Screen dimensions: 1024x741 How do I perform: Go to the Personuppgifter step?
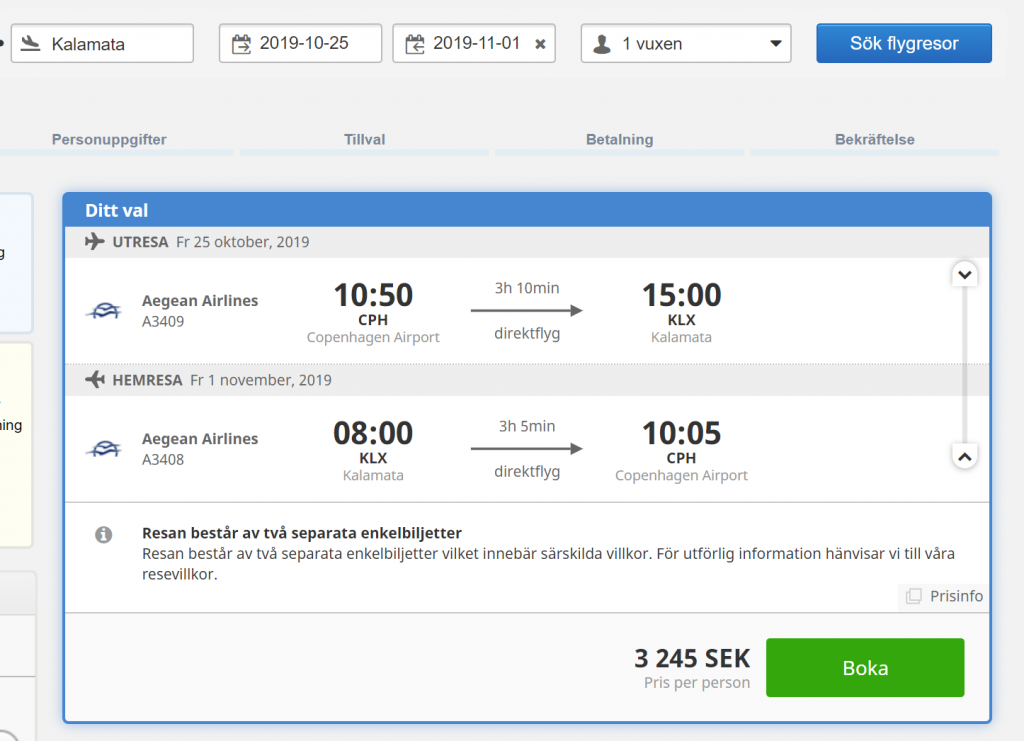[109, 139]
